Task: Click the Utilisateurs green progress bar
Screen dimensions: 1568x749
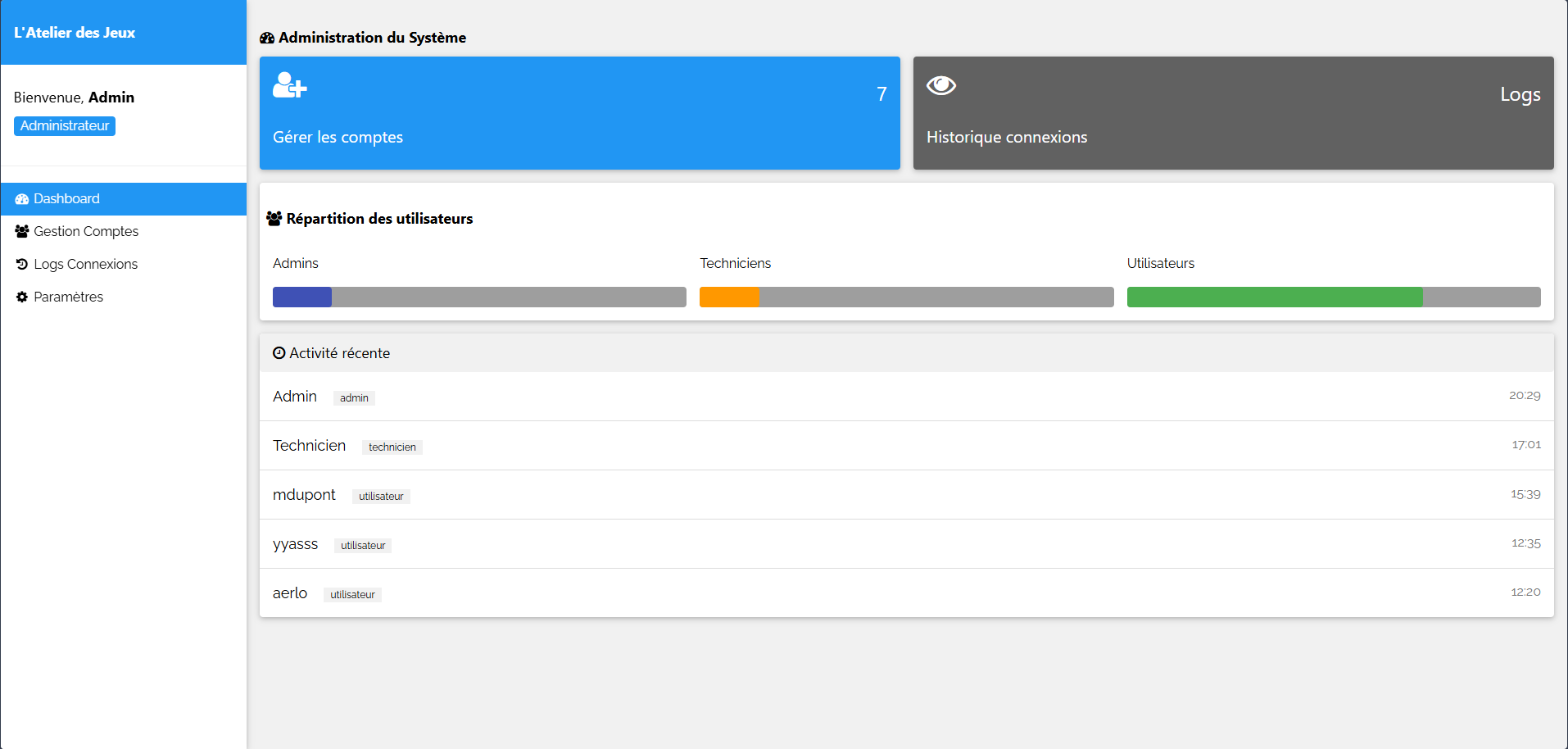Action: pos(1275,297)
